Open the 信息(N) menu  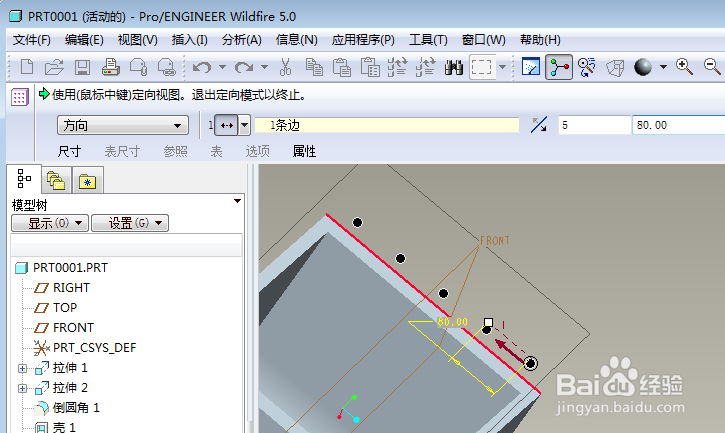[296, 40]
